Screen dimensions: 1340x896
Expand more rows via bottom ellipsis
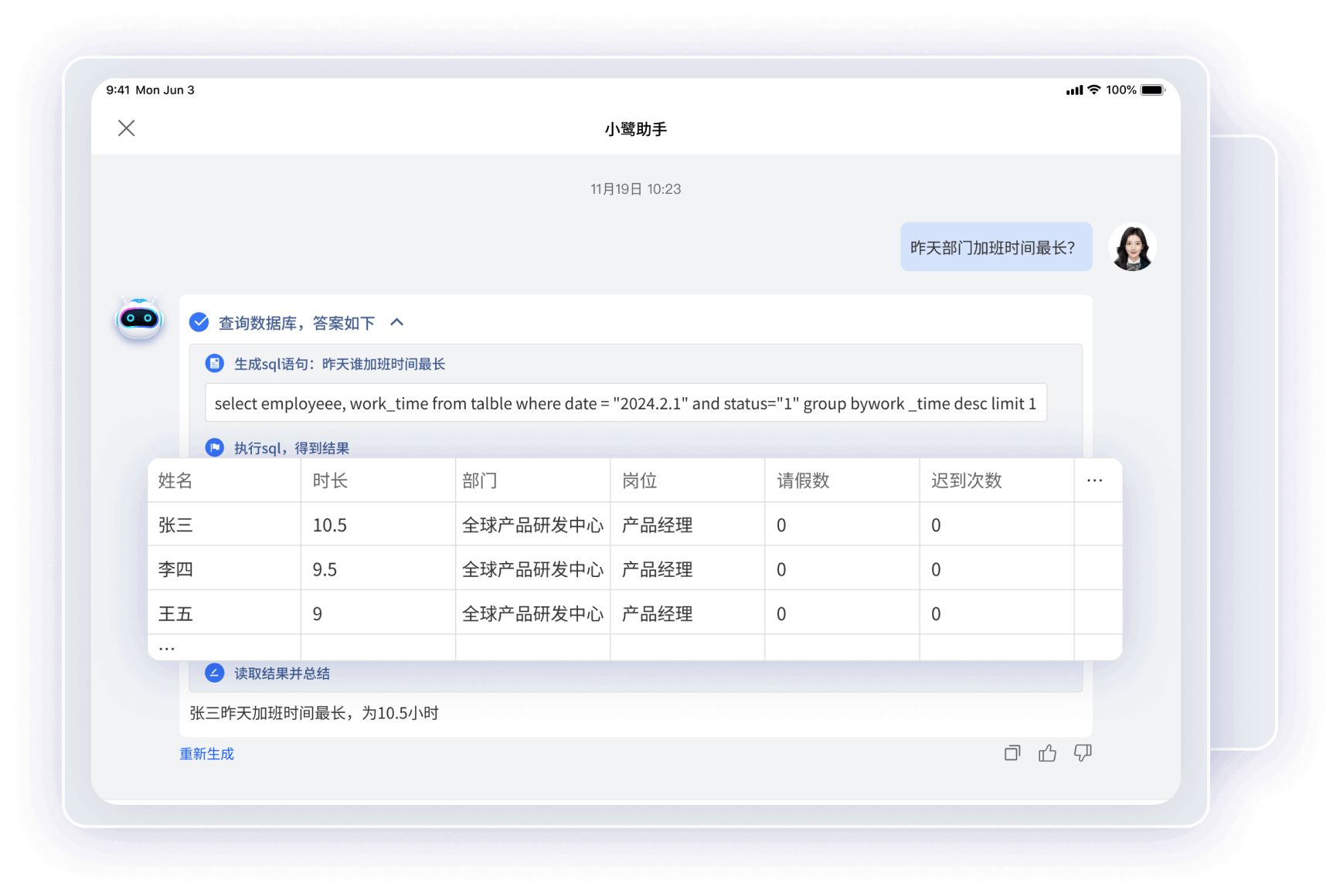pos(167,649)
